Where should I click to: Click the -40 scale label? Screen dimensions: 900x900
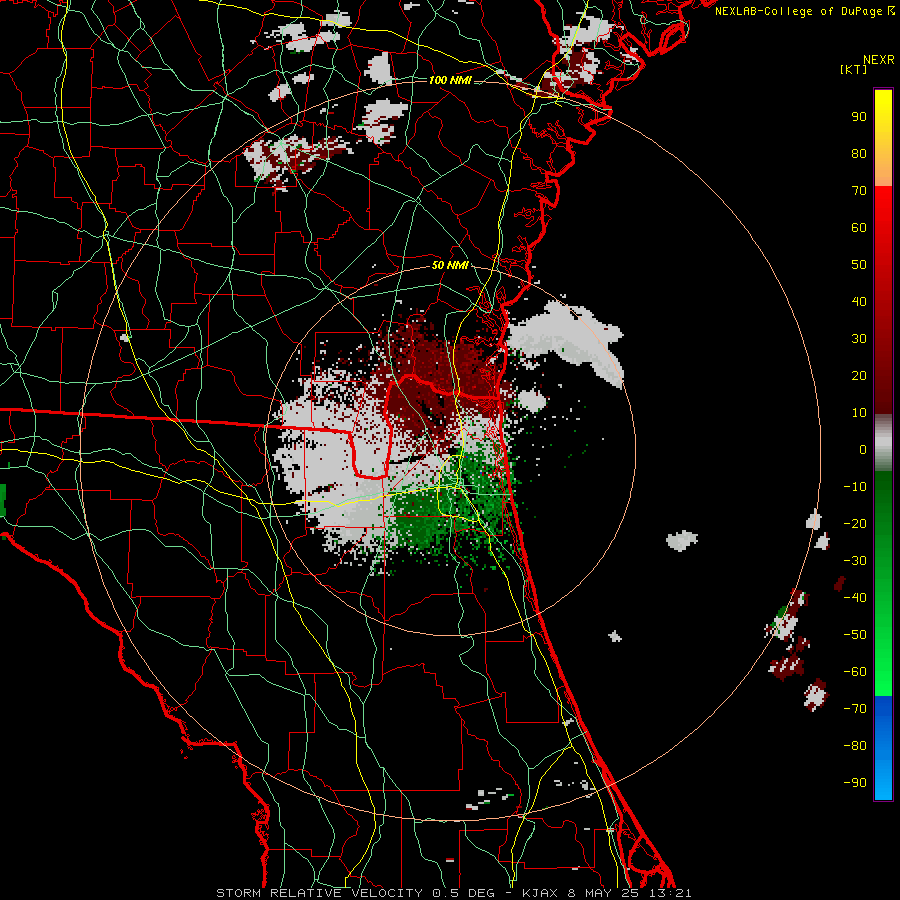click(x=855, y=598)
